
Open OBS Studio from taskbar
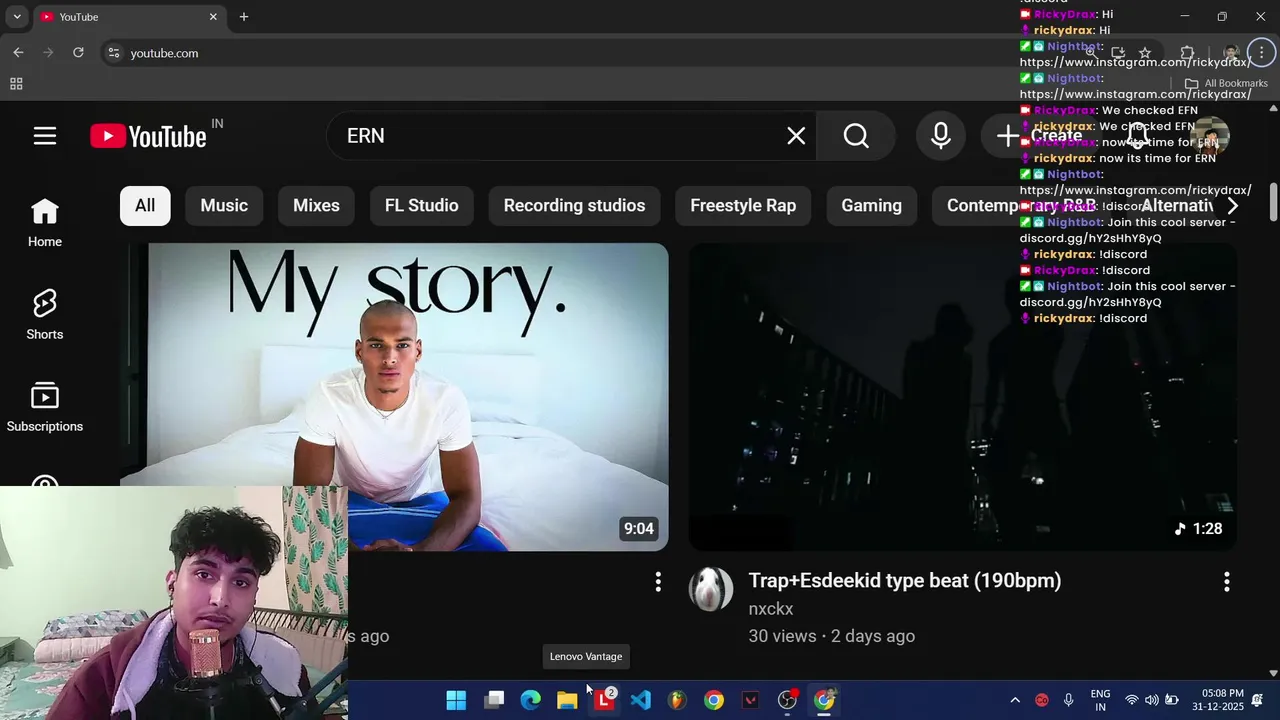[787, 700]
